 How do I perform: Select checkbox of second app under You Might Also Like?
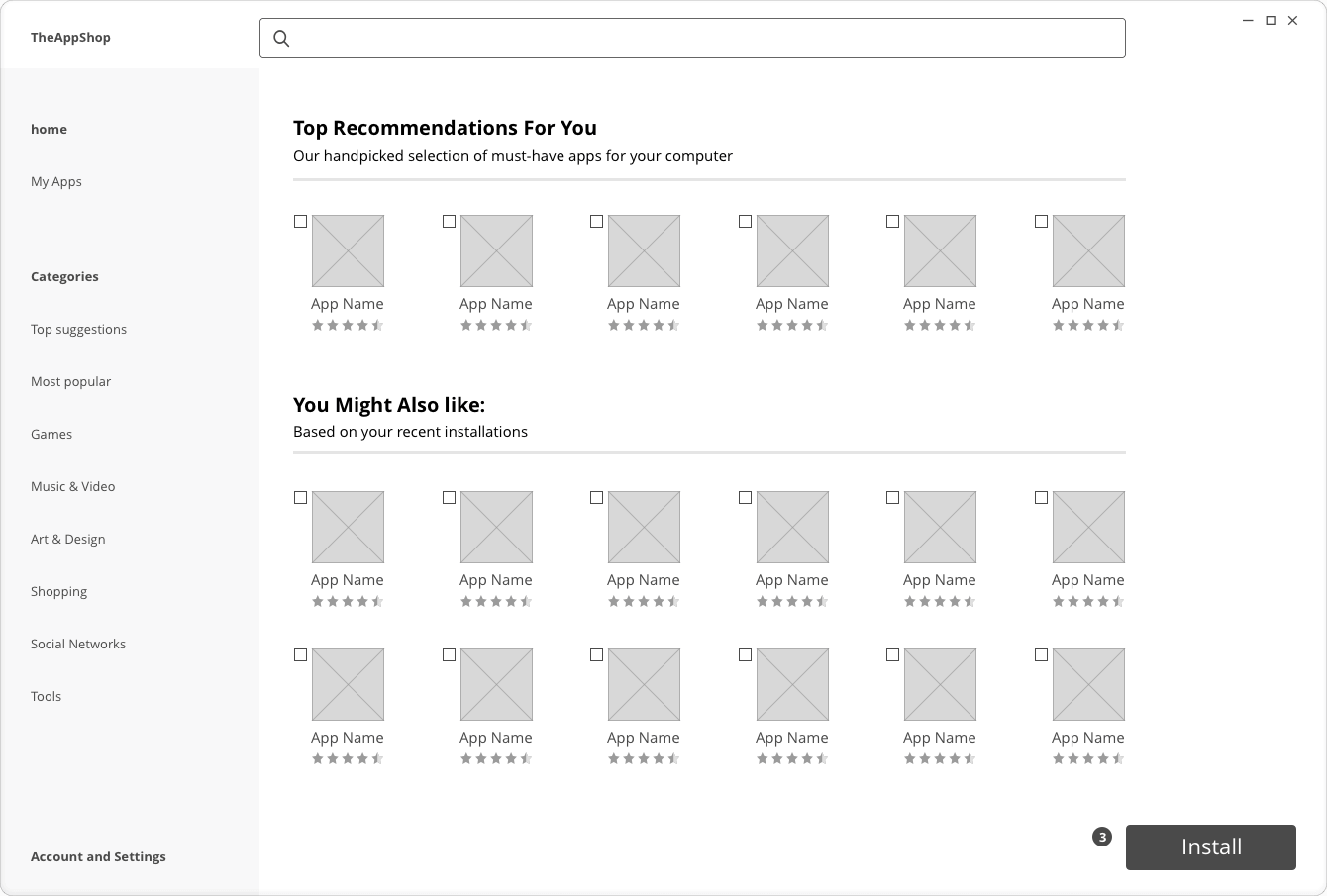point(450,498)
